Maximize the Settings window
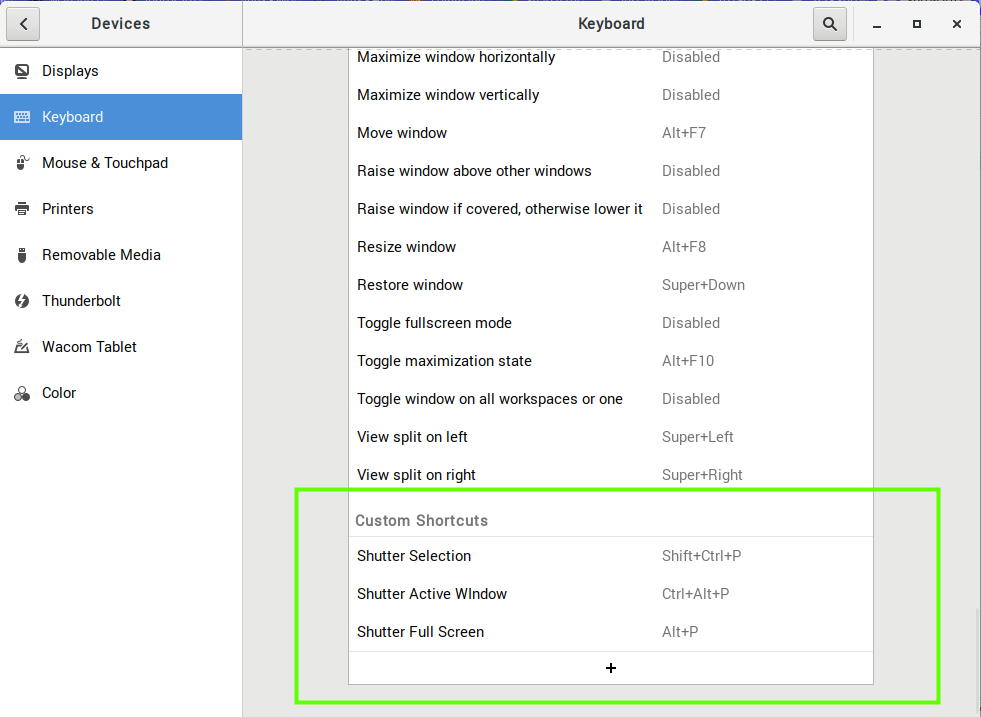Image resolution: width=981 pixels, height=717 pixels. pos(917,24)
